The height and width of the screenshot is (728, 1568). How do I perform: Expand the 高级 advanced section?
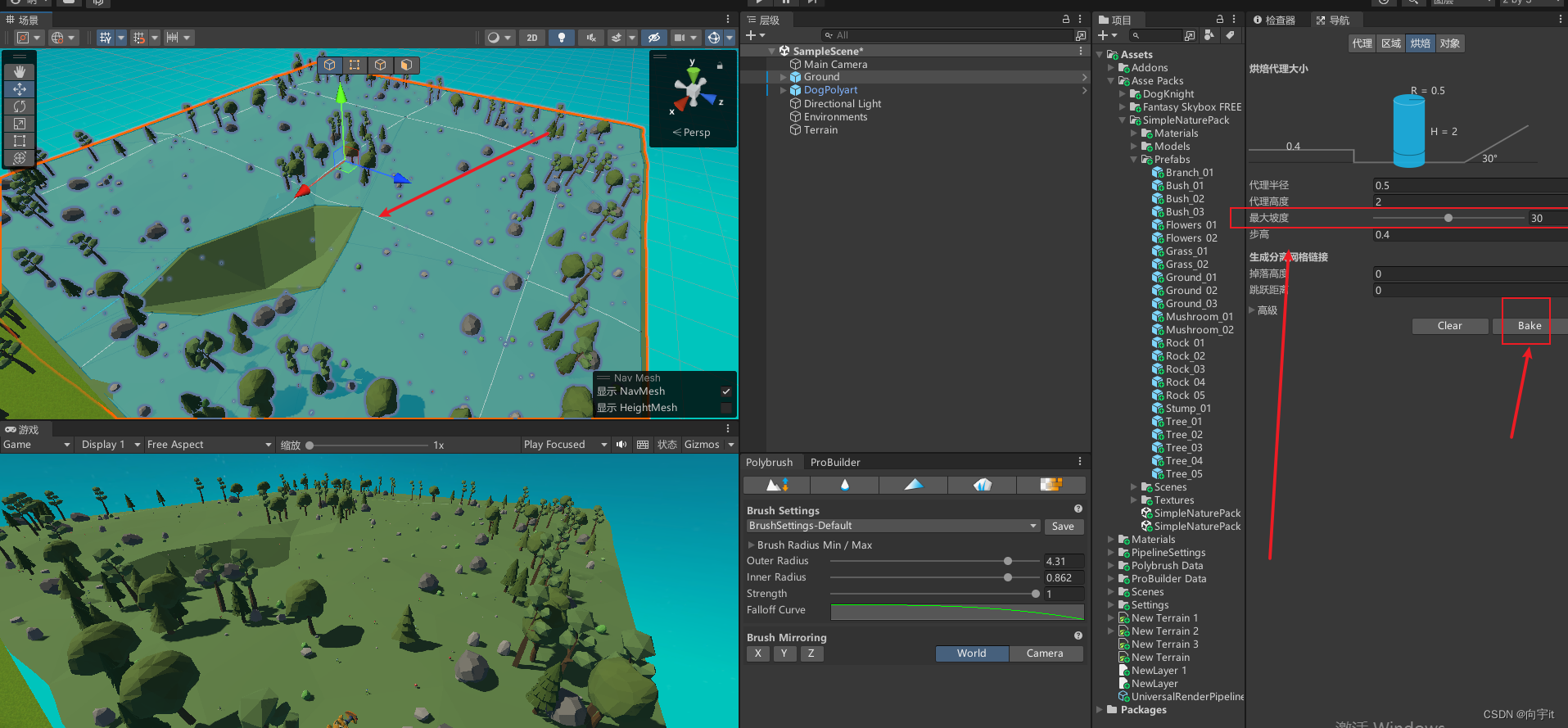pyautogui.click(x=1252, y=310)
